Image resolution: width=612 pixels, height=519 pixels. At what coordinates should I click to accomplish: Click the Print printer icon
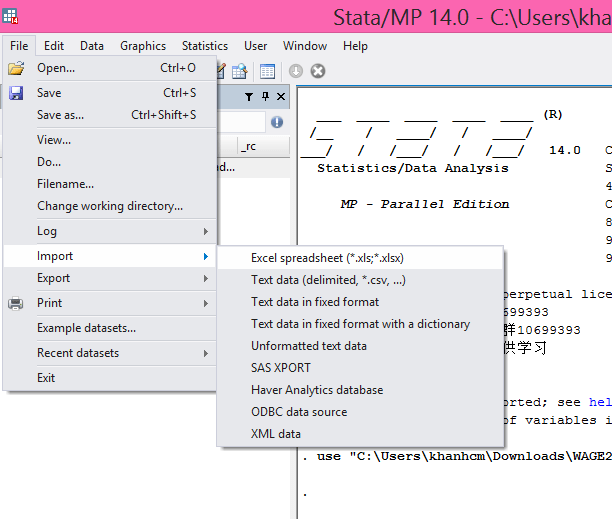coord(16,303)
